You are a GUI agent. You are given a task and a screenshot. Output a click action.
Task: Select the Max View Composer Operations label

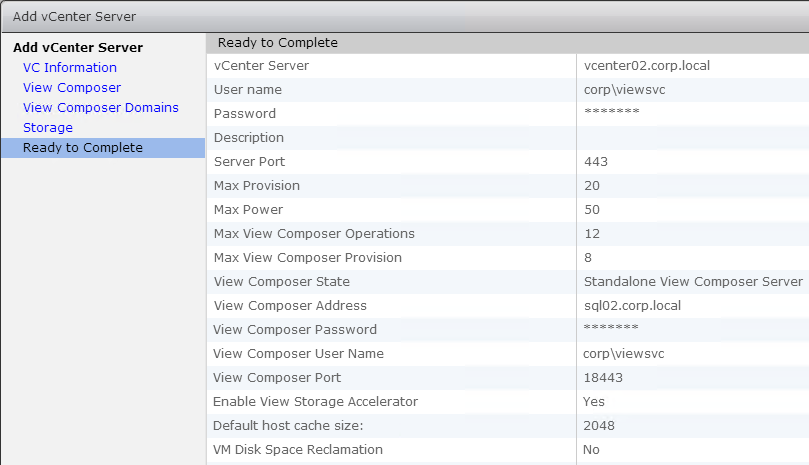314,234
